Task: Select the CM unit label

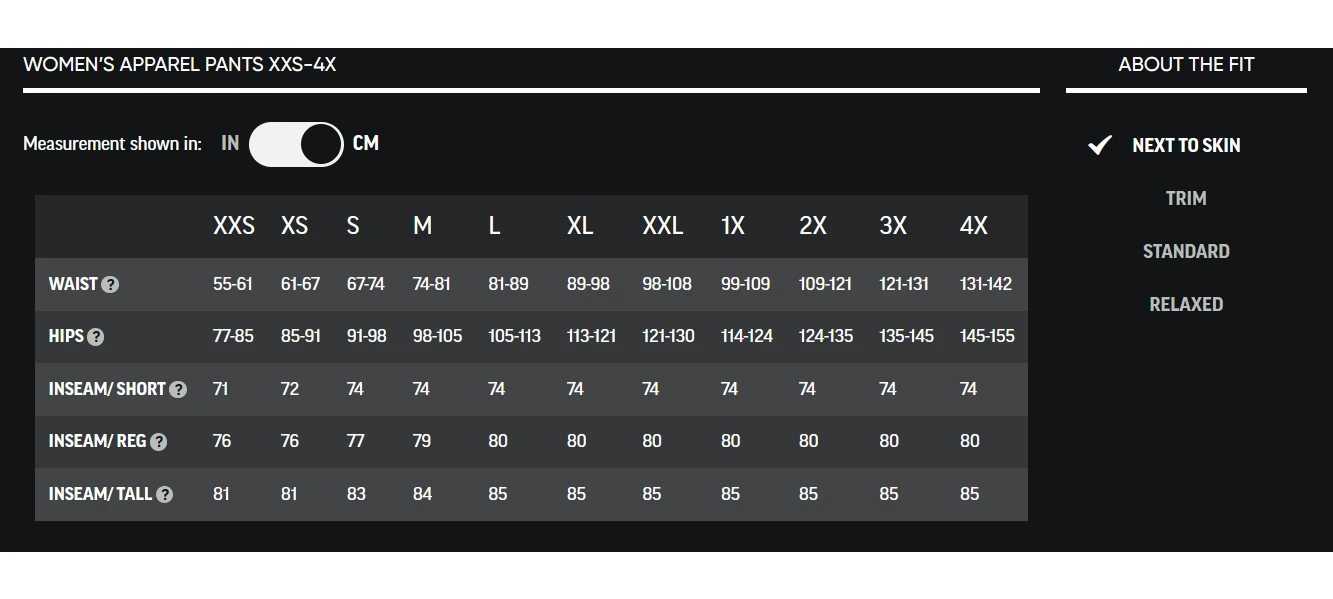Action: click(x=366, y=144)
